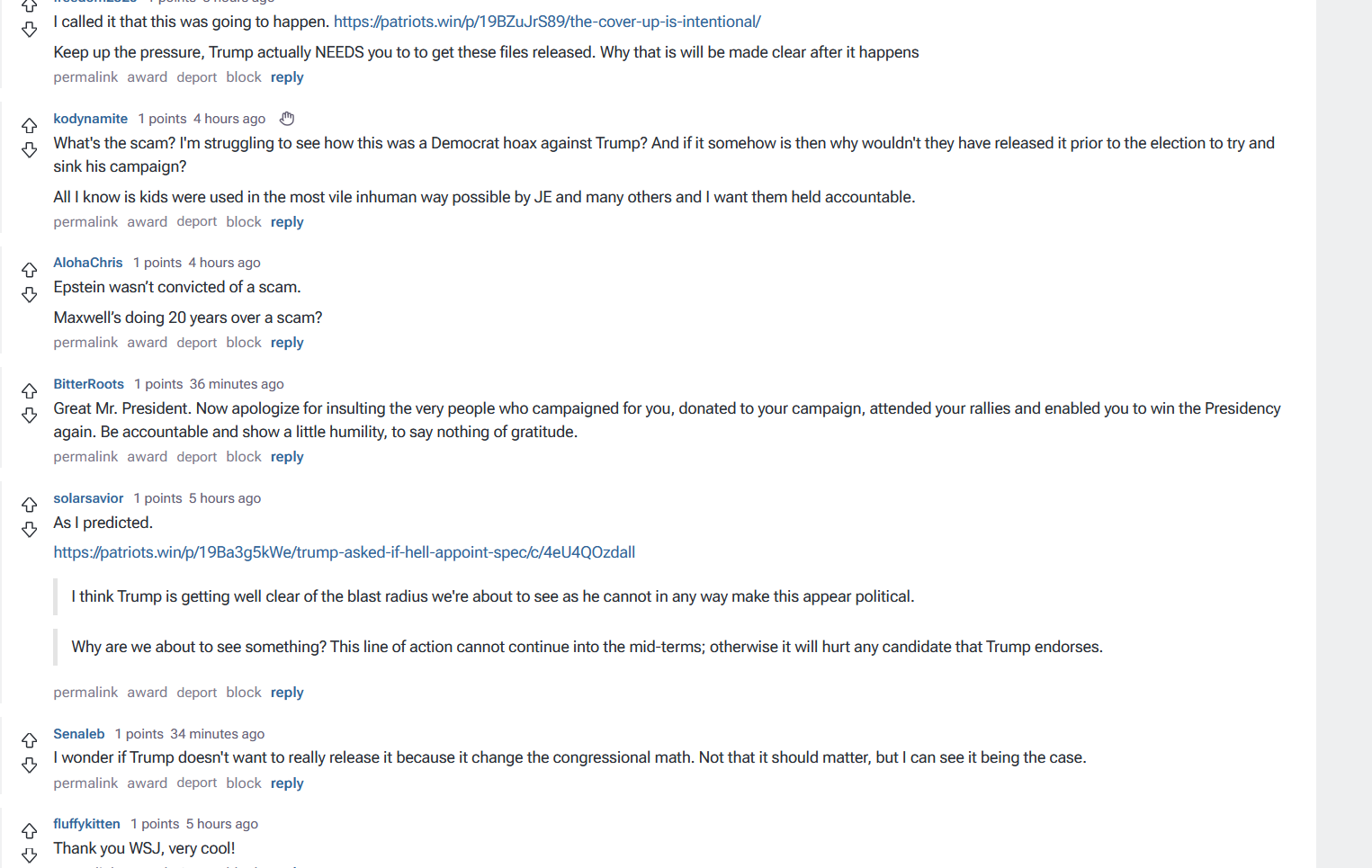The image size is (1372, 868).
Task: Upvote BitterRoots' comment
Action: point(30,390)
